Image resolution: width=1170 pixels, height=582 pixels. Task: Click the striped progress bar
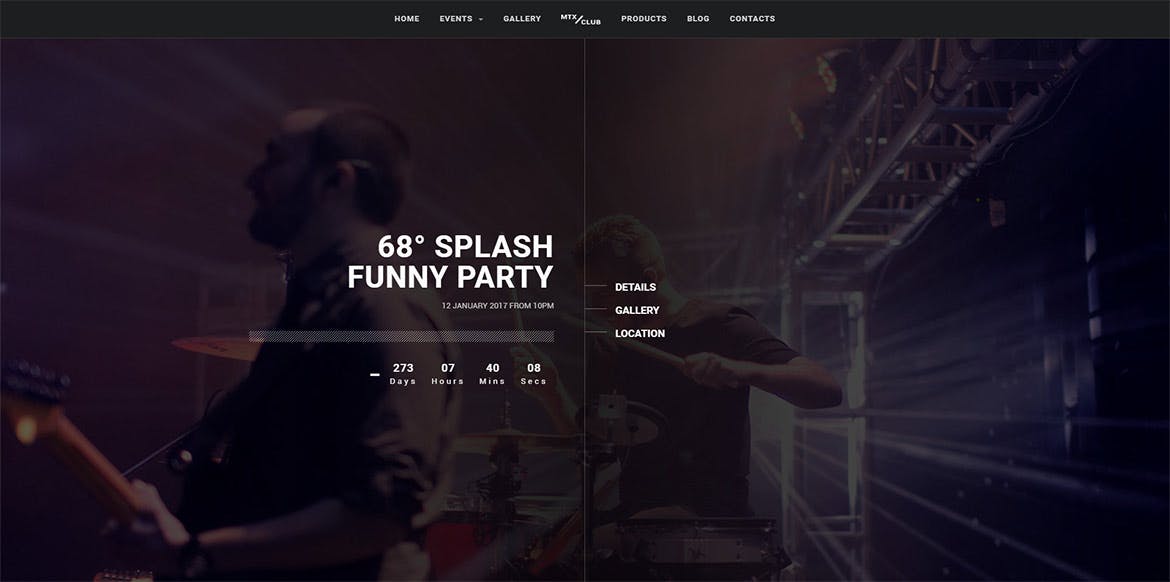(x=401, y=337)
